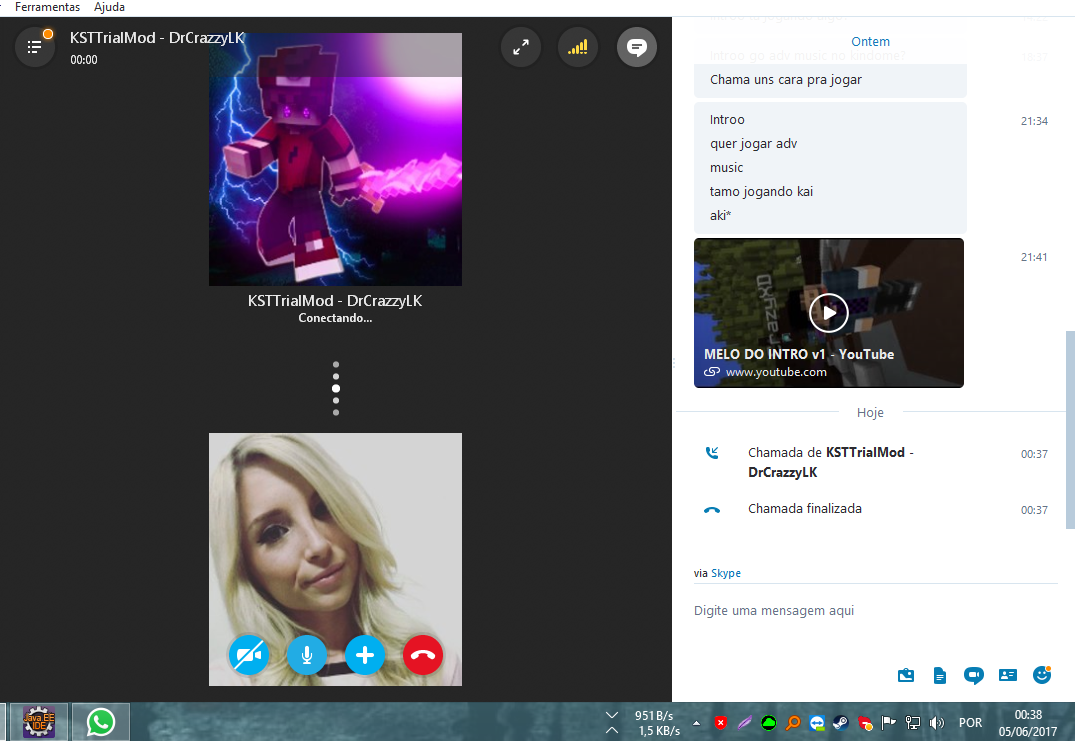
Task: End call with the red hang-up button
Action: point(423,655)
